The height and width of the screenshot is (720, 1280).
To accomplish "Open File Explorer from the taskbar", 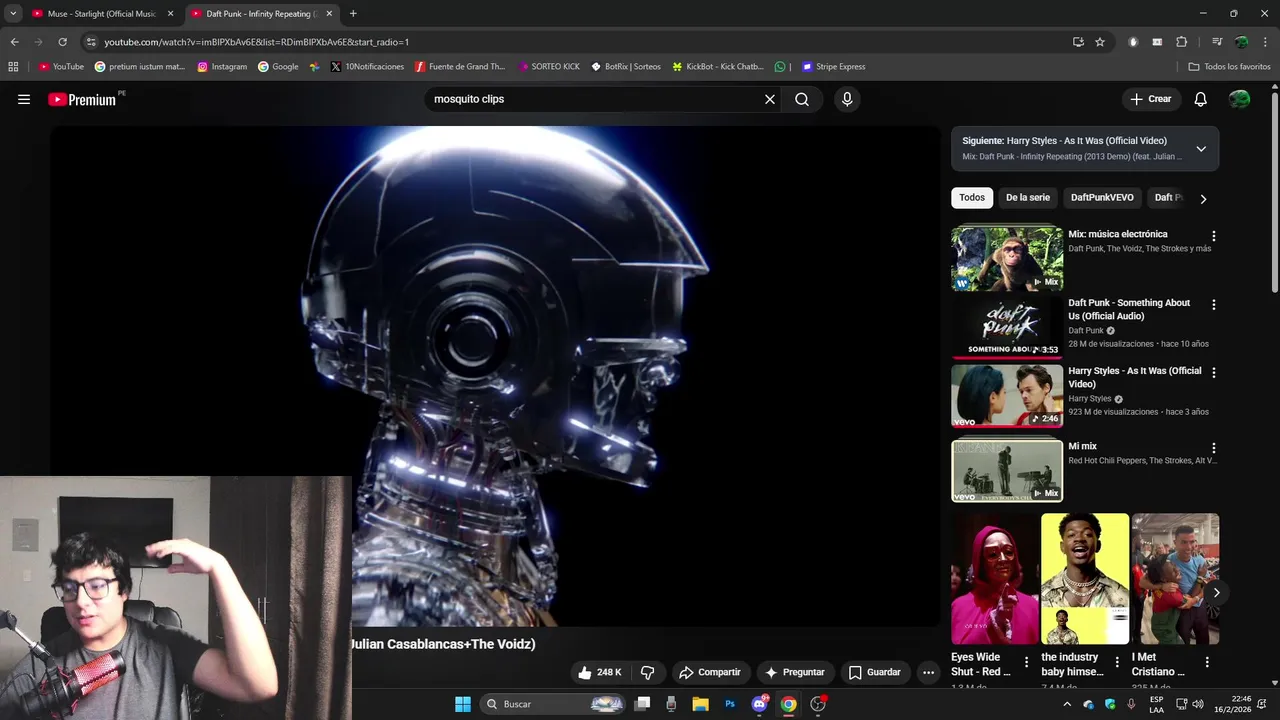I will tap(700, 704).
